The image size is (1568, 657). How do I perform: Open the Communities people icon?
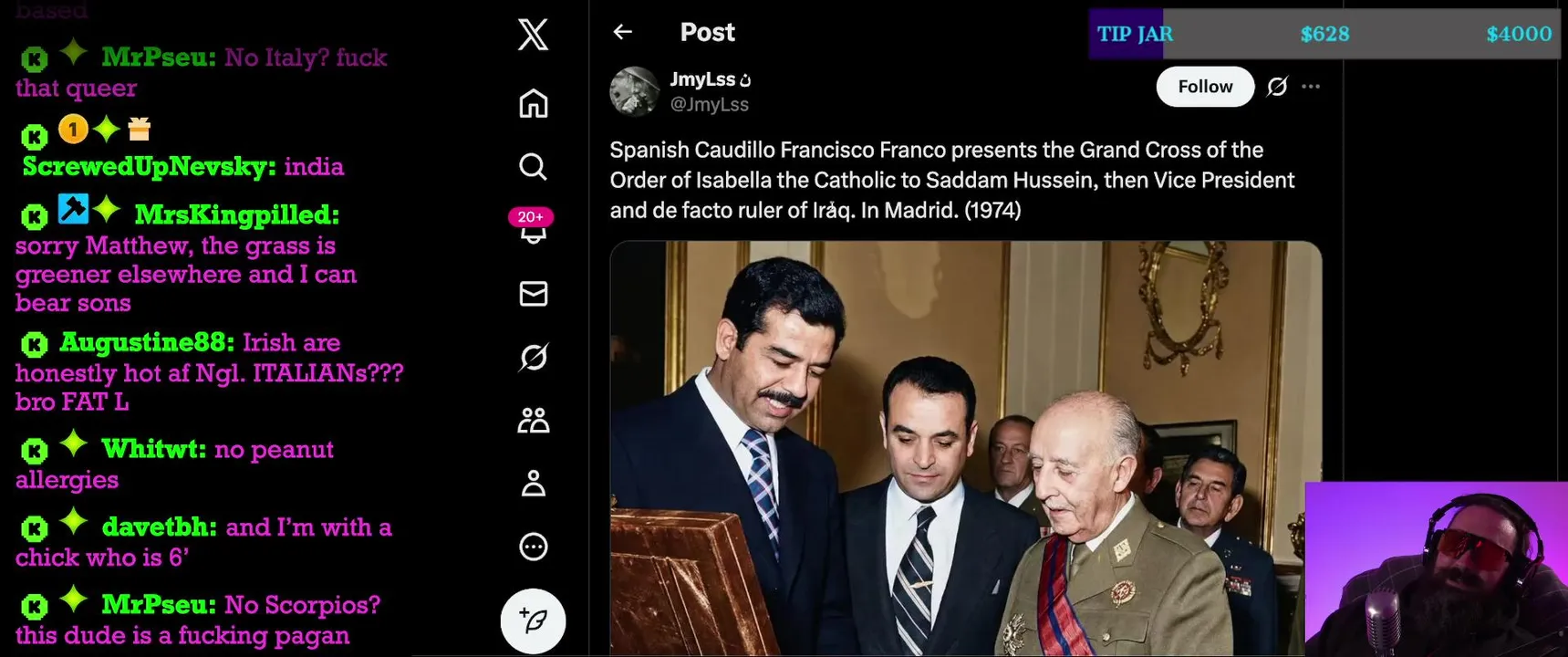click(534, 420)
